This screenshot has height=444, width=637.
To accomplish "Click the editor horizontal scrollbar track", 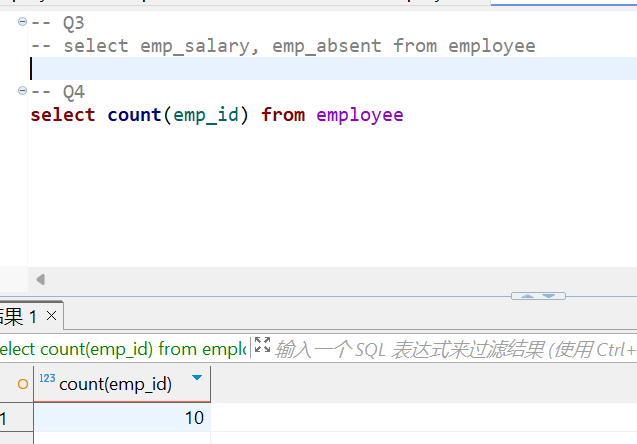I will 300,279.
